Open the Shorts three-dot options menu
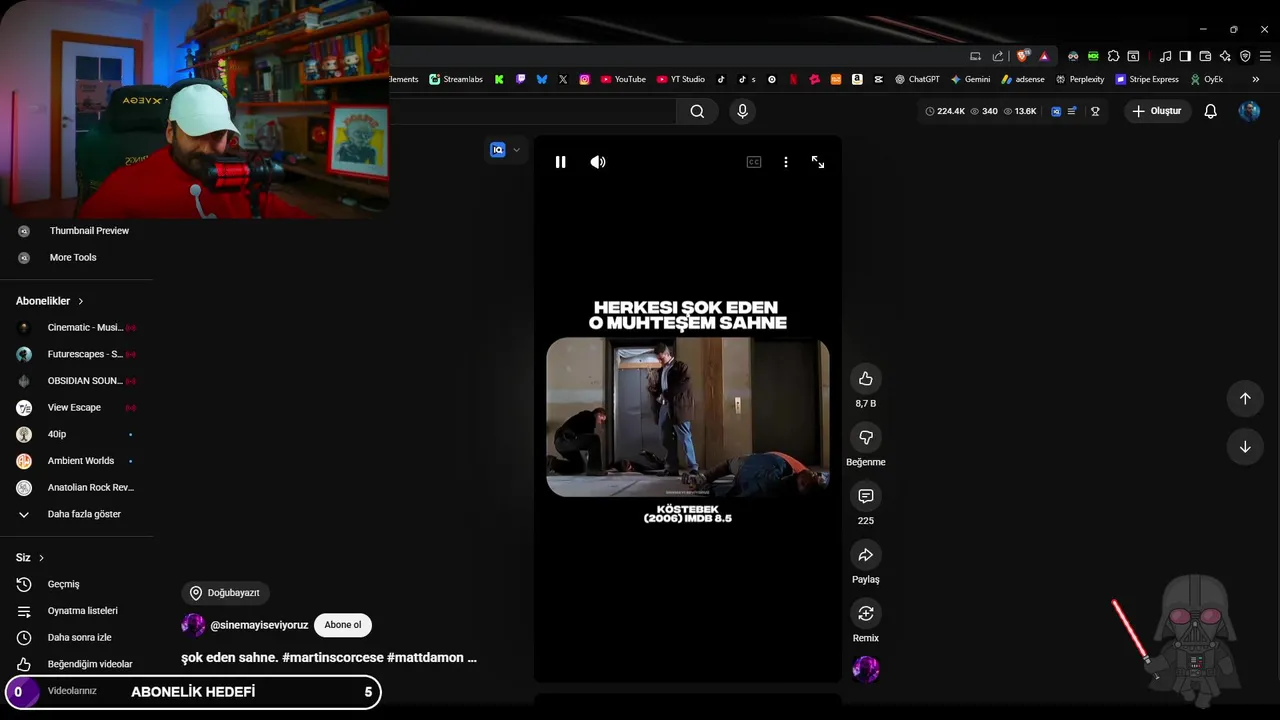The height and width of the screenshot is (720, 1280). 786,162
